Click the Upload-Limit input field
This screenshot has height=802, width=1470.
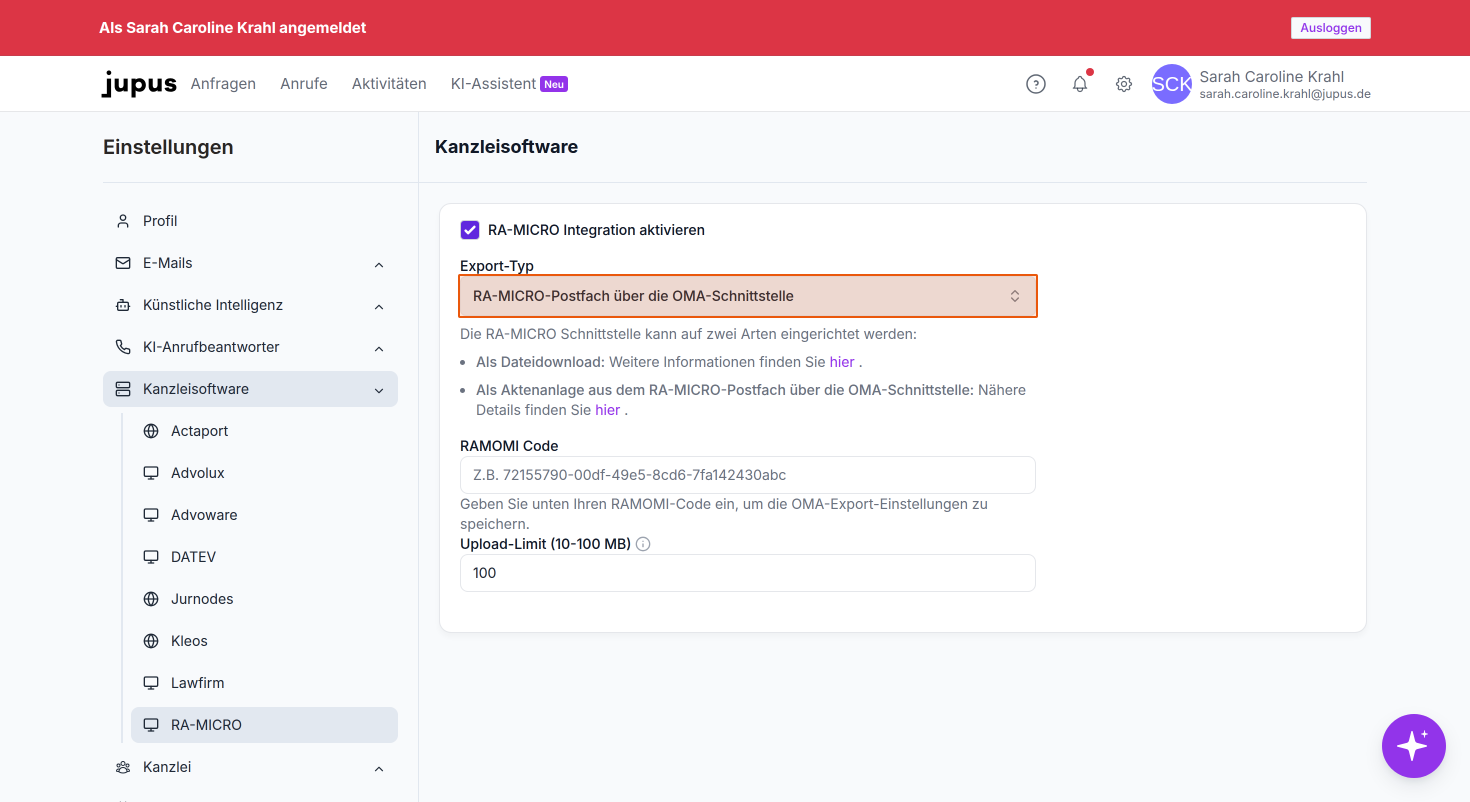tap(748, 573)
